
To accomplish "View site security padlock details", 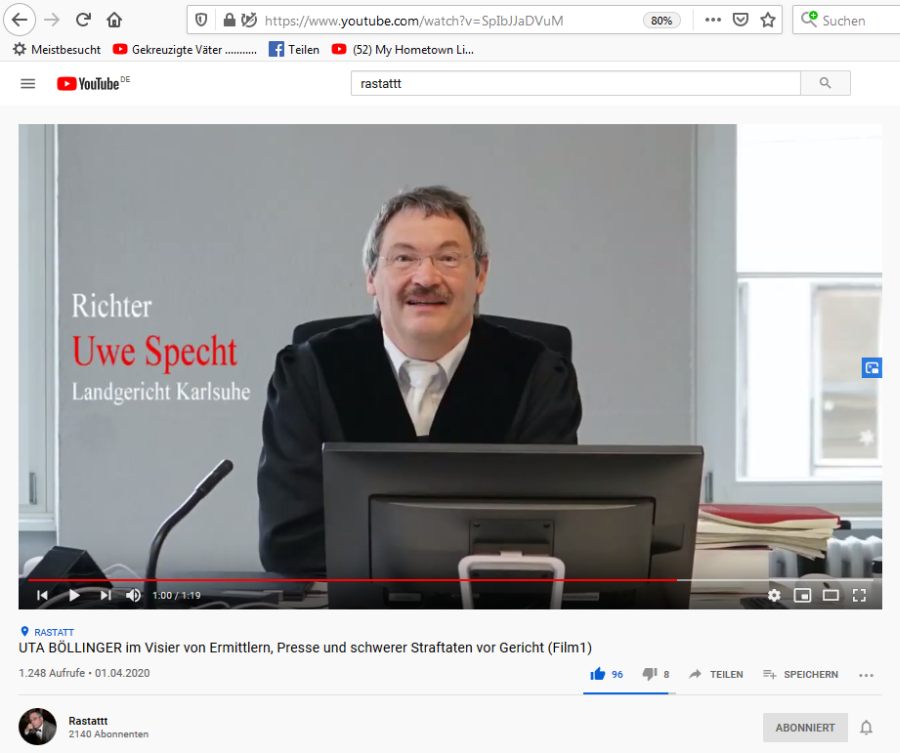I will pyautogui.click(x=229, y=21).
